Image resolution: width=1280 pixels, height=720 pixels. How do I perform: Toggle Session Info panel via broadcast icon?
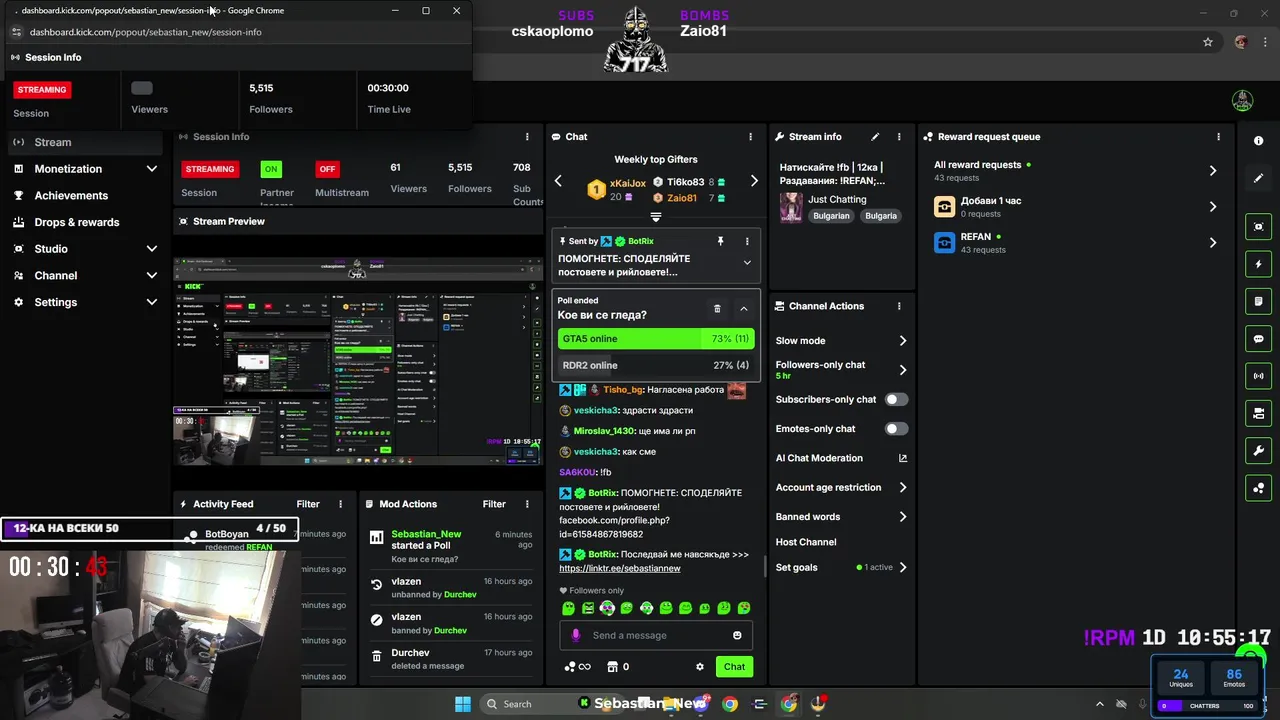point(1259,376)
